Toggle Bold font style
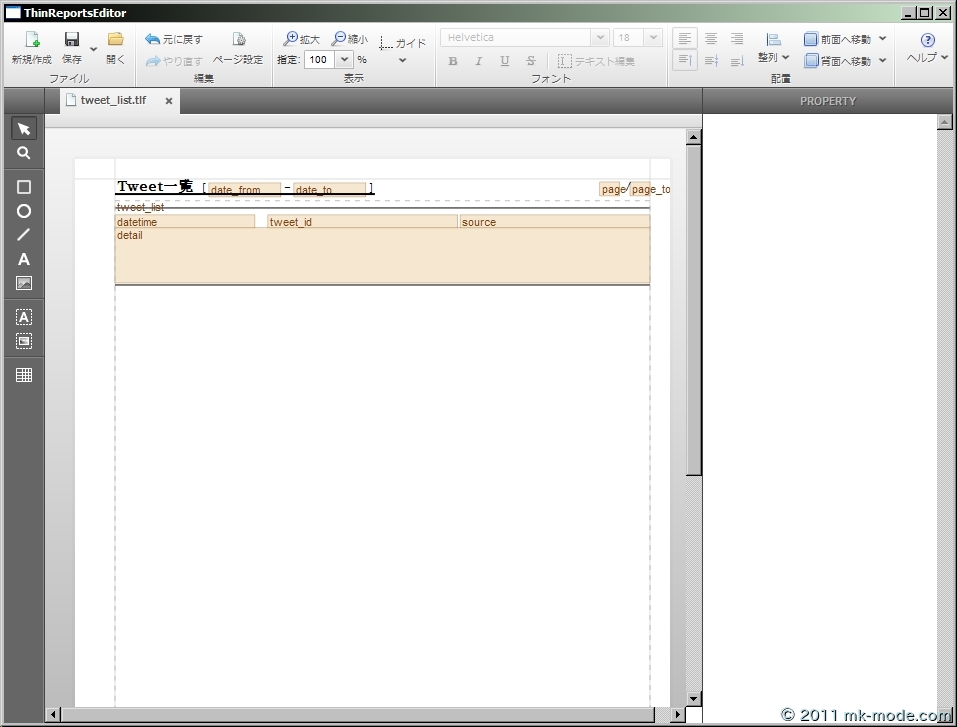The image size is (957, 727). pyautogui.click(x=453, y=61)
